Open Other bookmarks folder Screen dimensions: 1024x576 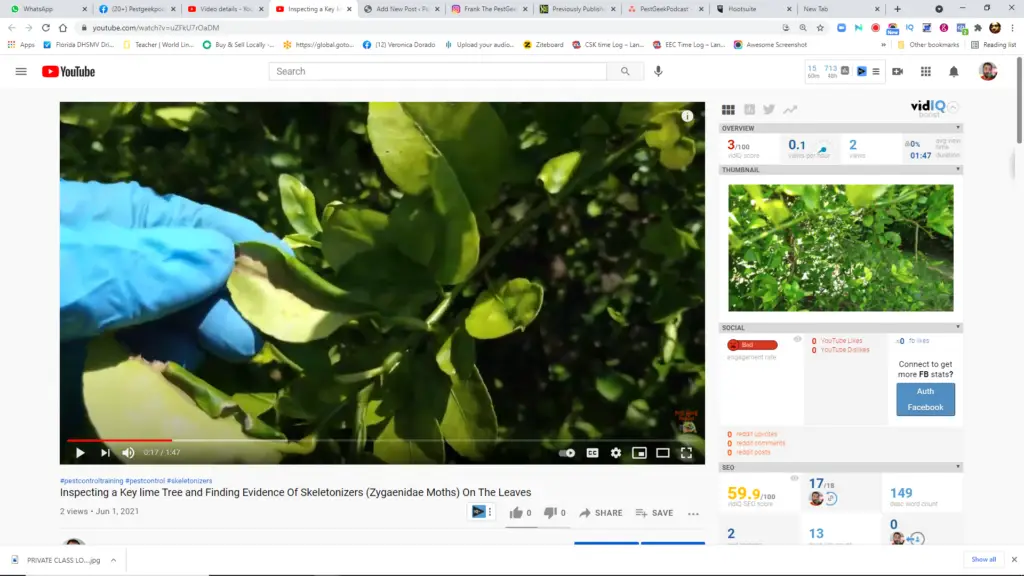[x=928, y=44]
